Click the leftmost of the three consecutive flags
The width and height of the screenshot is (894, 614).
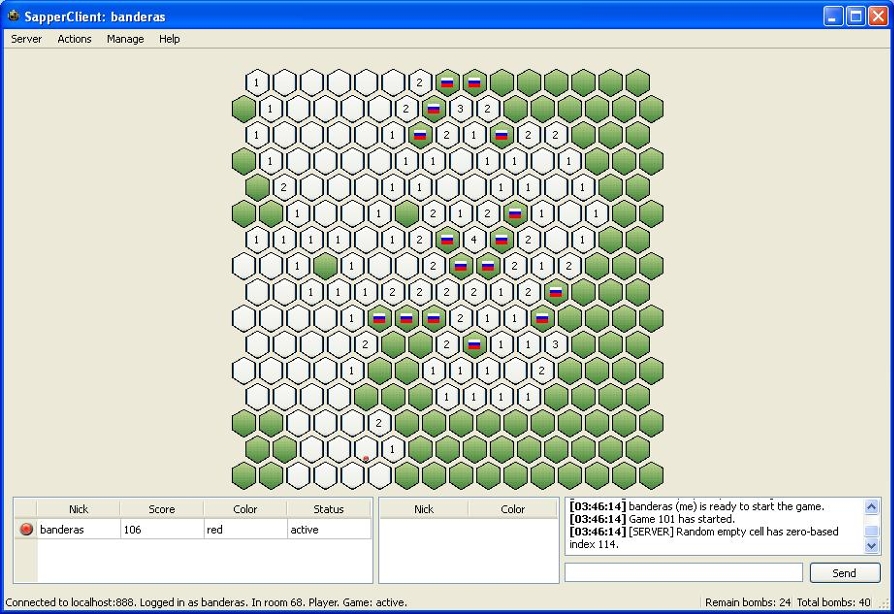tap(379, 318)
